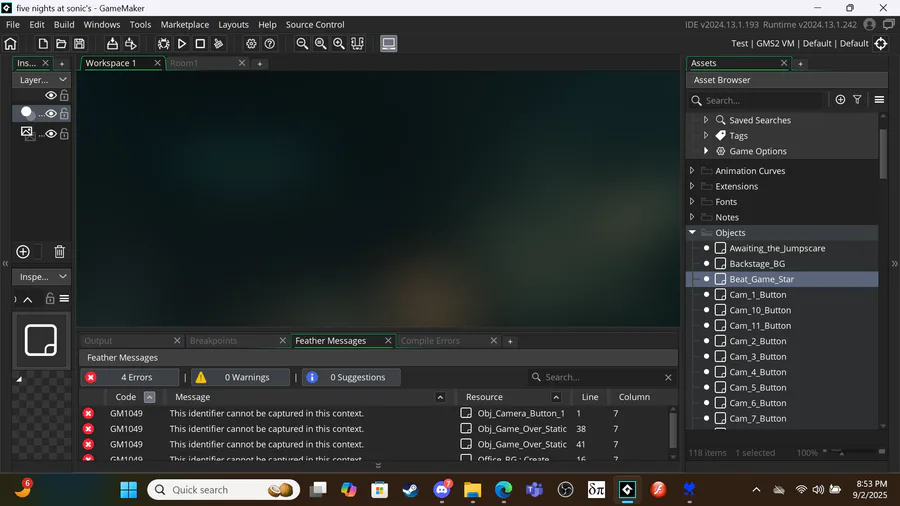900x506 pixels.
Task: Toggle the docks with the layout icon
Action: (357, 44)
